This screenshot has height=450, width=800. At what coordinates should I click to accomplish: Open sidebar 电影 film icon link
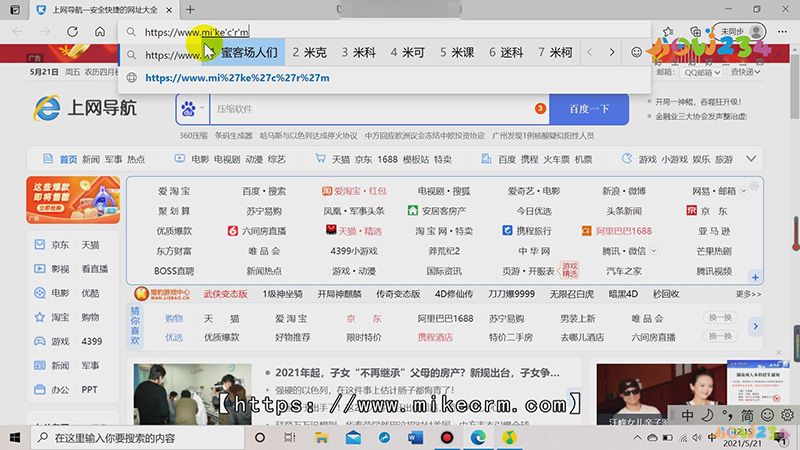(x=40, y=293)
